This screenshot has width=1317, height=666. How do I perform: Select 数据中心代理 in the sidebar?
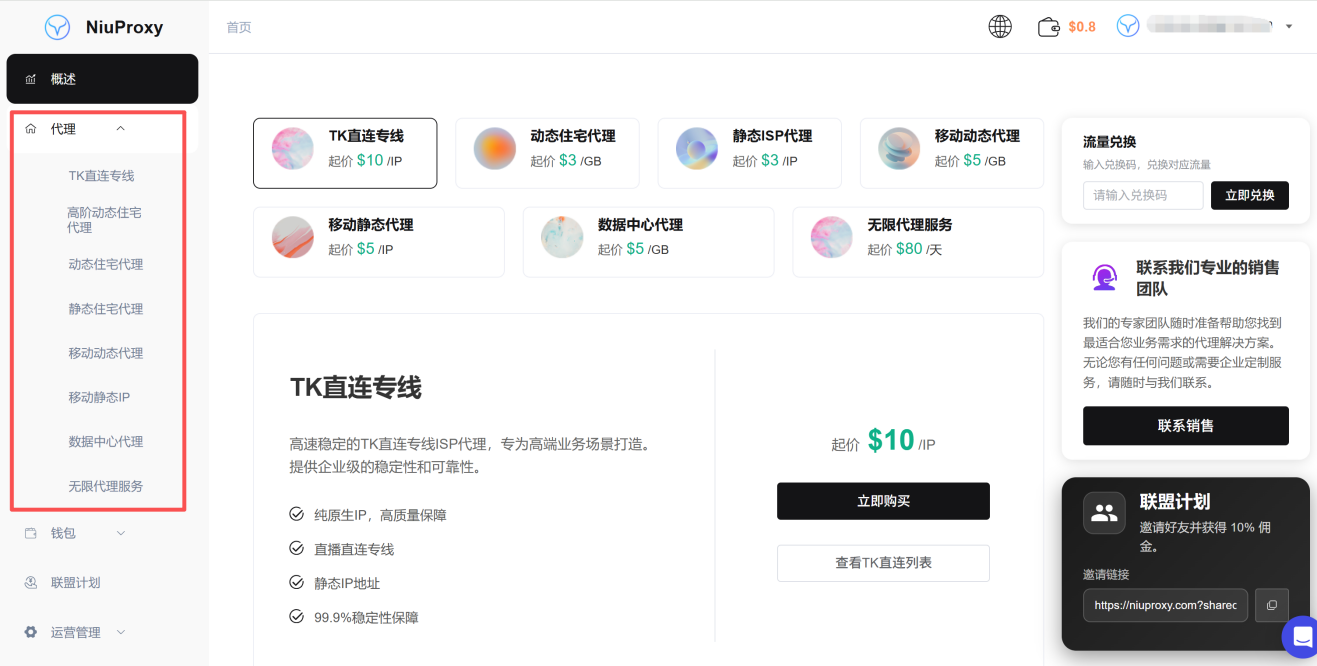click(106, 441)
